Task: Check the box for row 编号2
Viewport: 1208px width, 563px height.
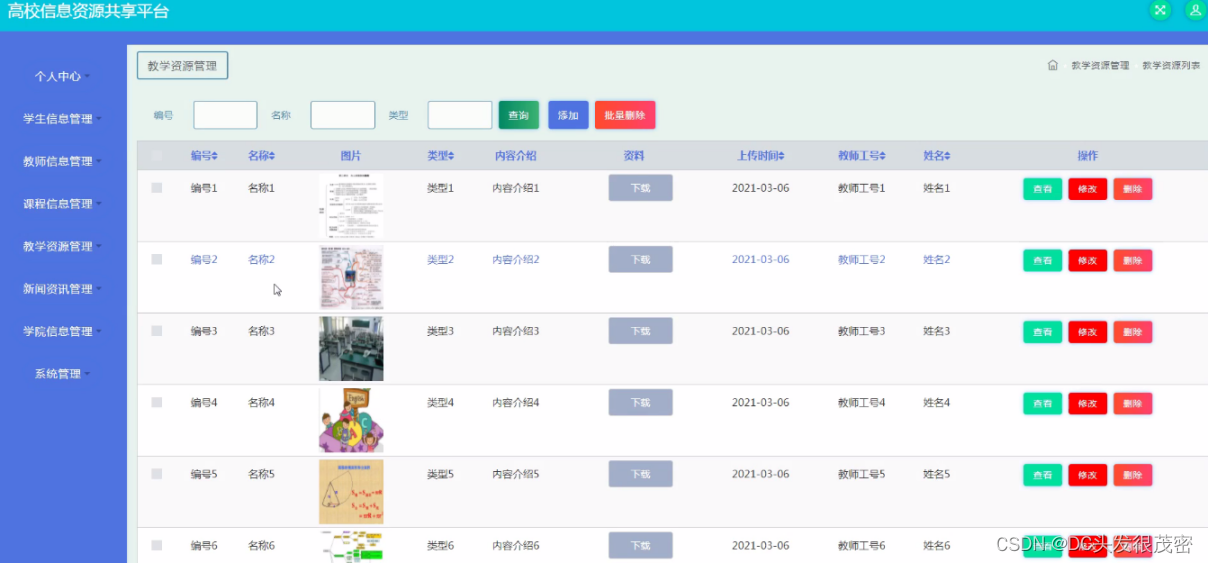Action: (157, 259)
